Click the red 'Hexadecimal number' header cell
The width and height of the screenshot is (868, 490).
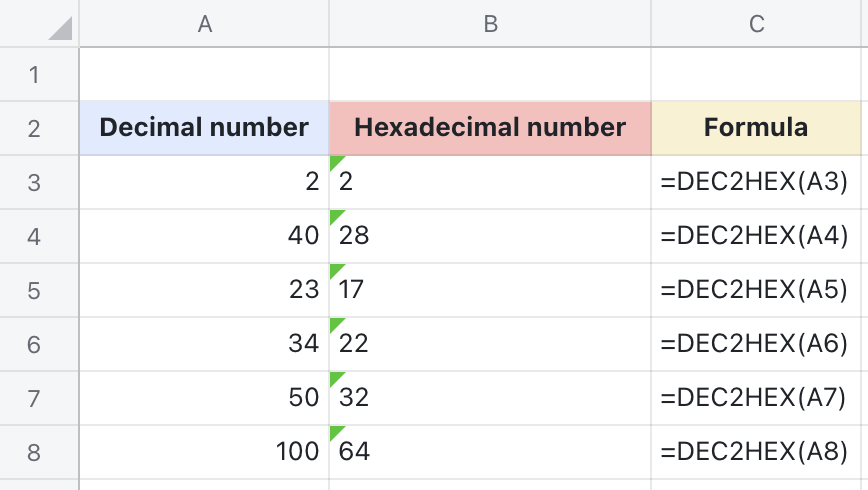pos(490,128)
